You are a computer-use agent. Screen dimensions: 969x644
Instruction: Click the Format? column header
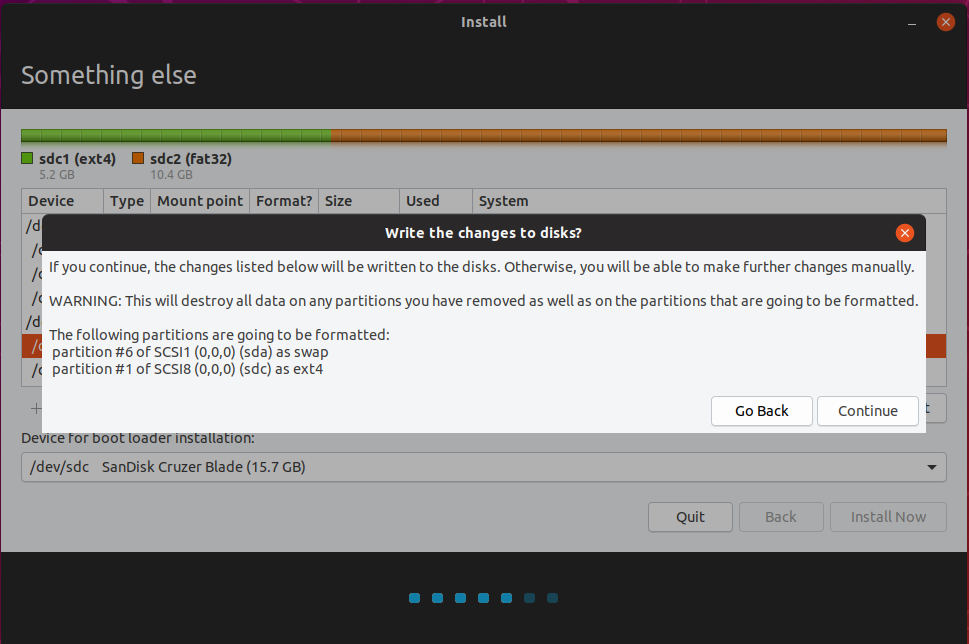click(284, 201)
